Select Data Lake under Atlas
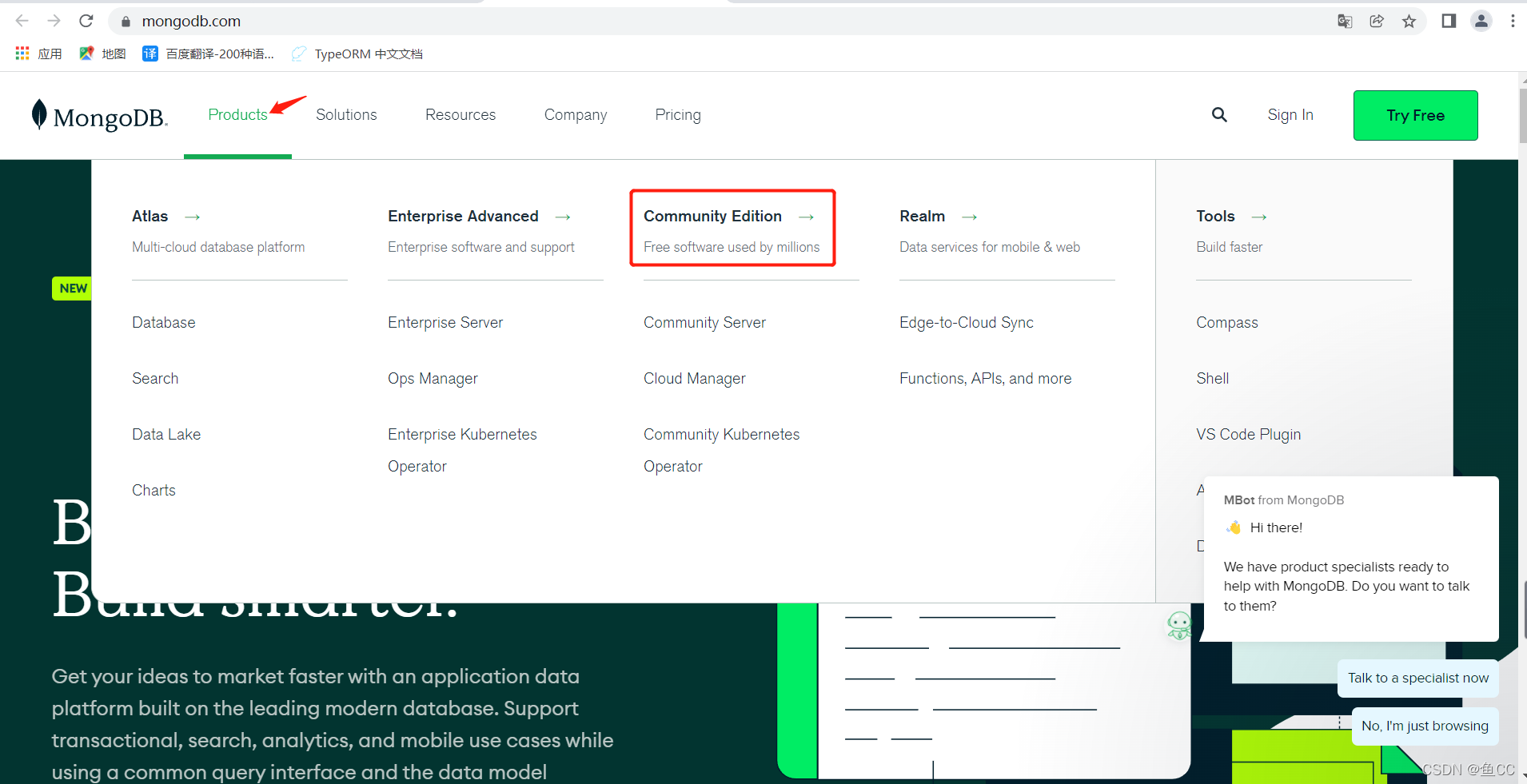The width and height of the screenshot is (1527, 784). (166, 435)
